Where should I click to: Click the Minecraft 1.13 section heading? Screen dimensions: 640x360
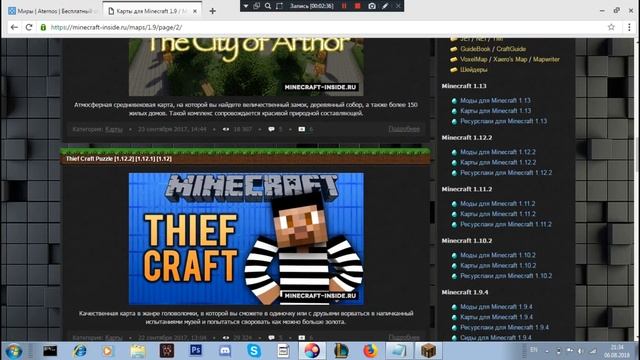coord(464,86)
